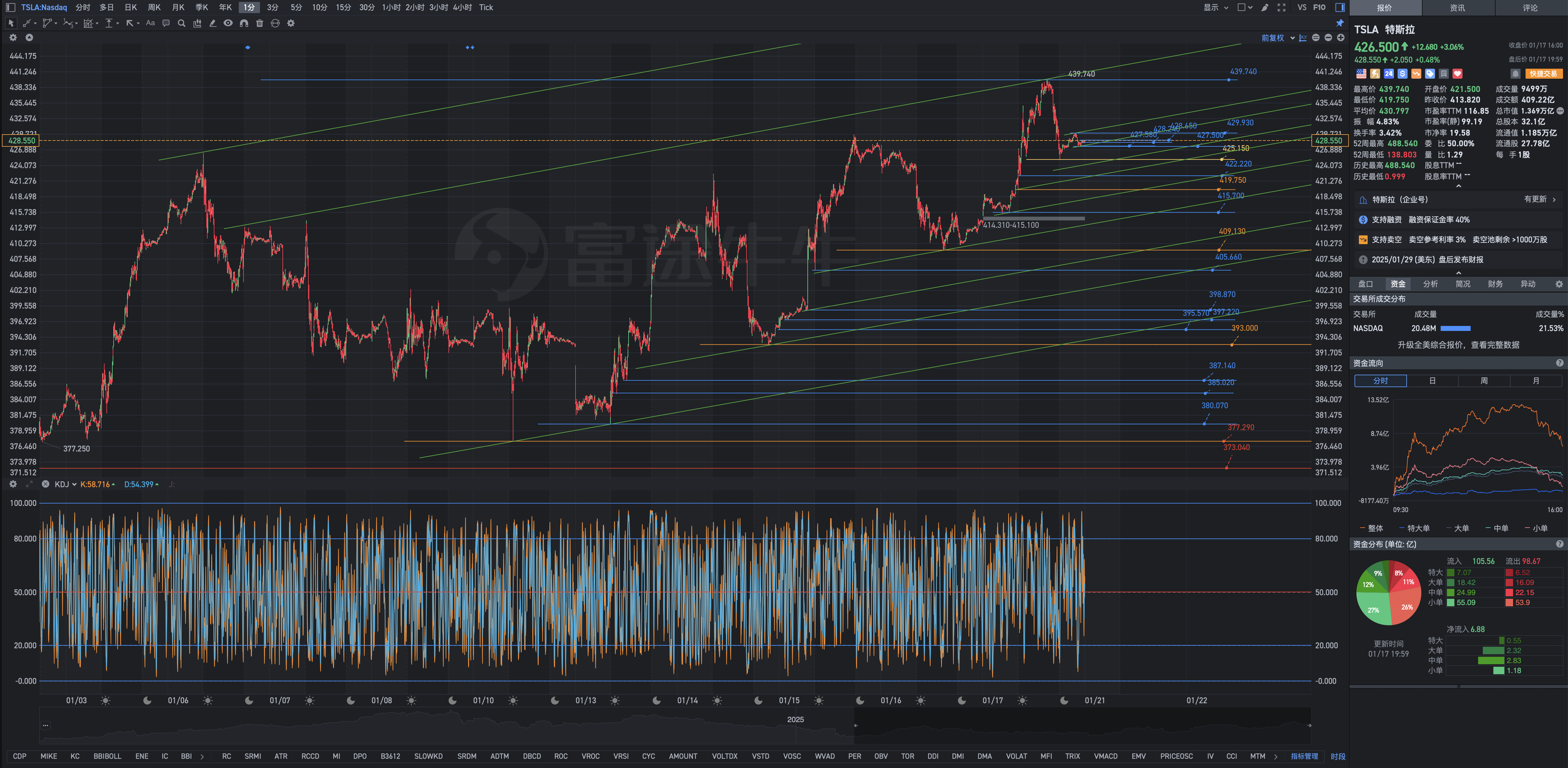This screenshot has height=768, width=1568.
Task: Open main chart settings gear
Action: (x=13, y=38)
